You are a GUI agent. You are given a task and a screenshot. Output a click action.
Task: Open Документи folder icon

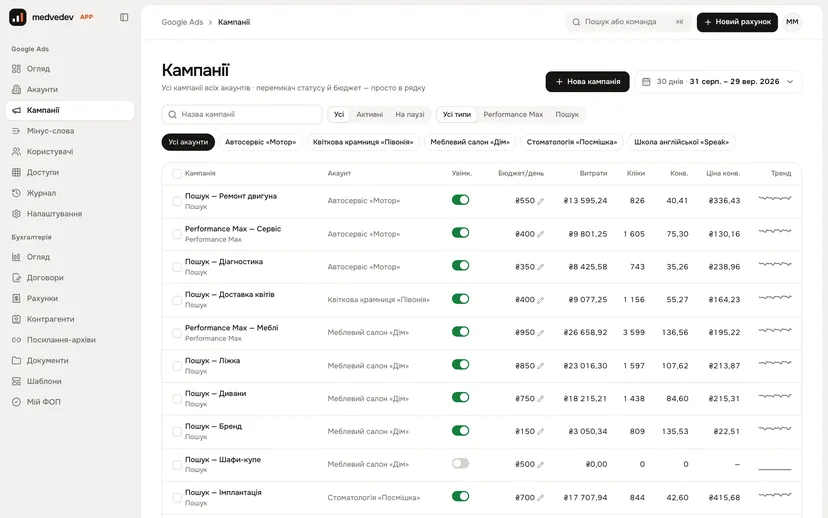coord(16,360)
